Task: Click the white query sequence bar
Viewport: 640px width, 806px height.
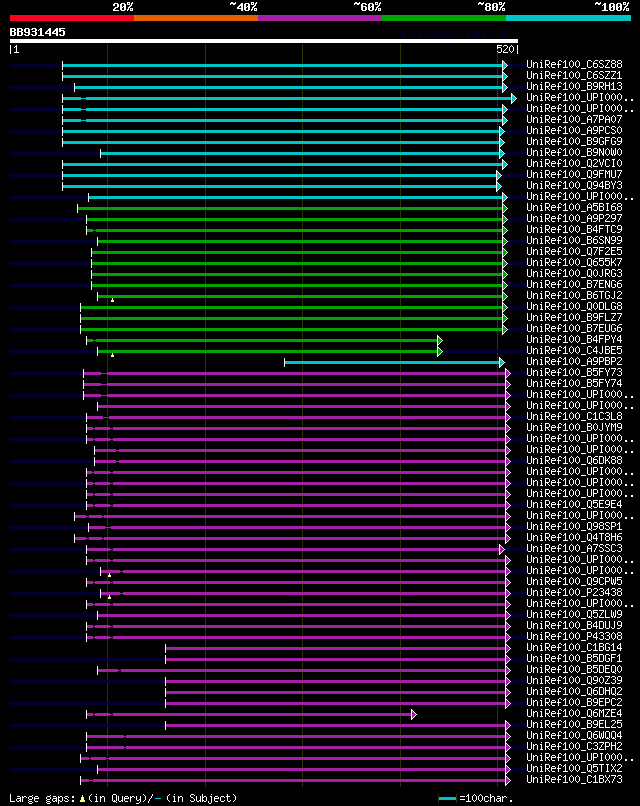Action: click(x=264, y=41)
